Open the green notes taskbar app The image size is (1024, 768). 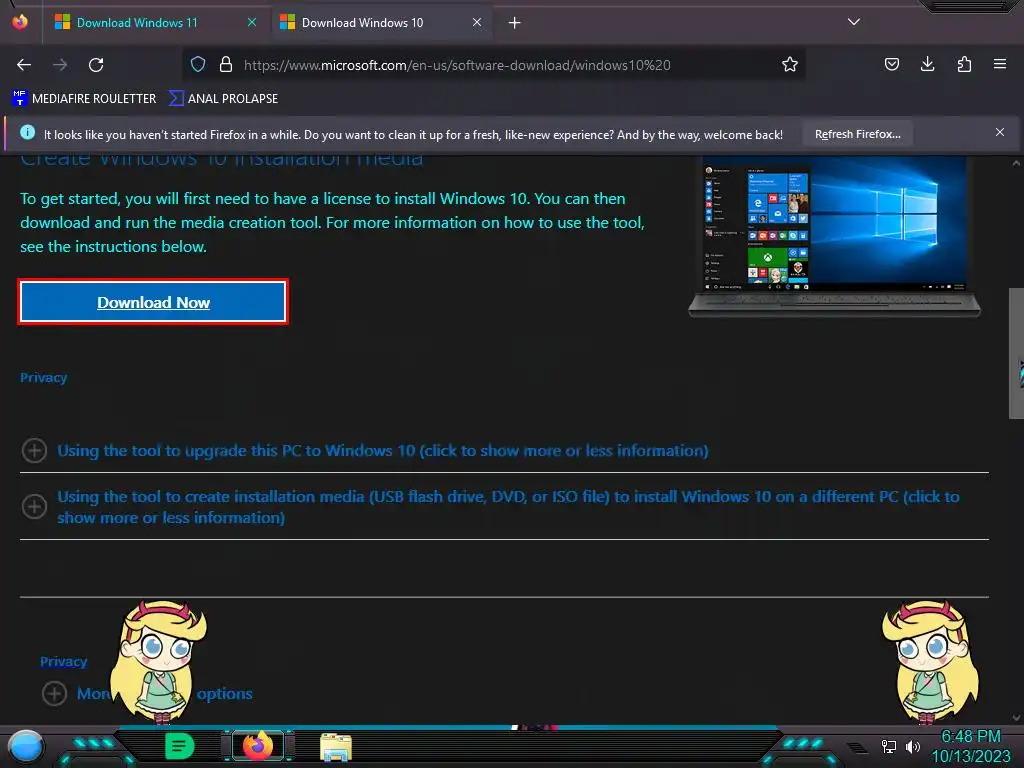point(180,746)
